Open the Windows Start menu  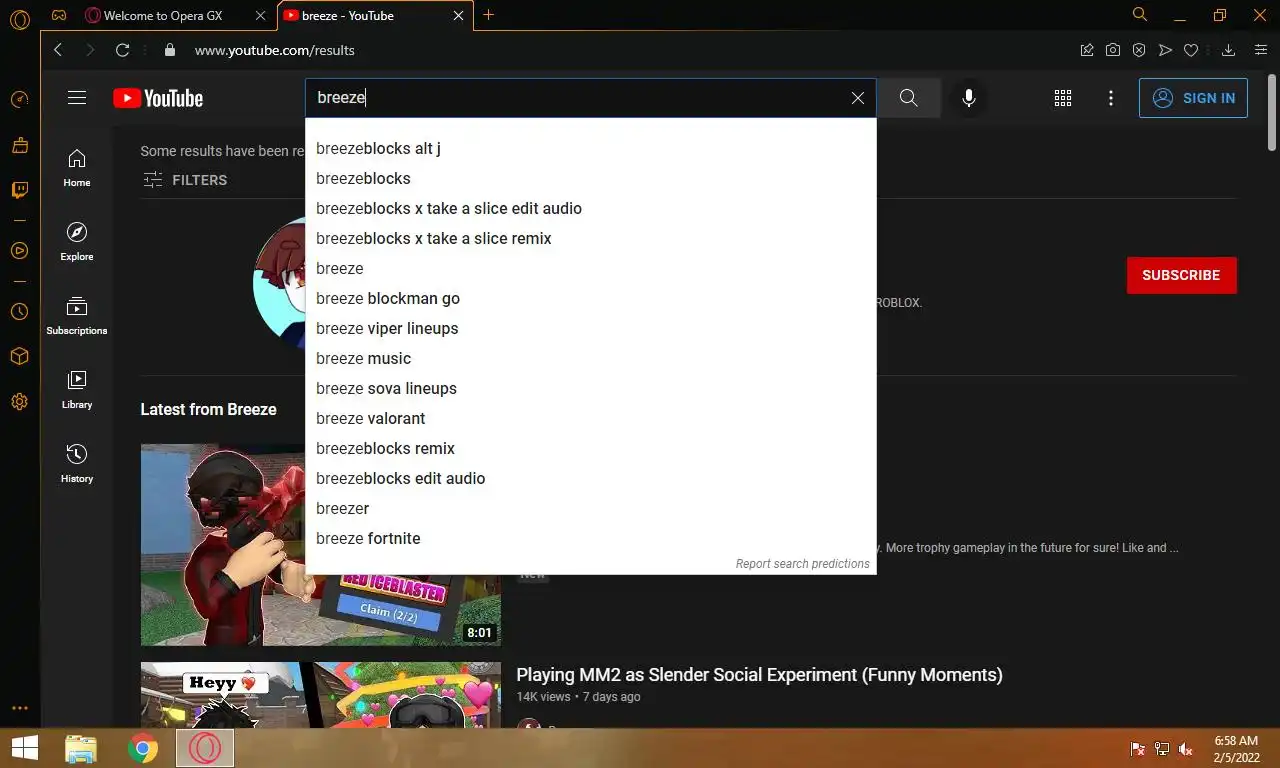coord(25,748)
